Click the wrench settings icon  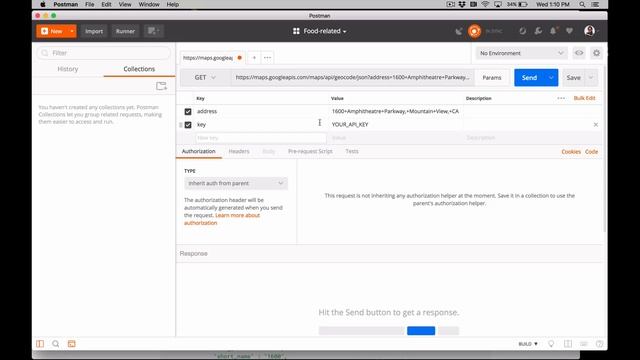pos(538,31)
